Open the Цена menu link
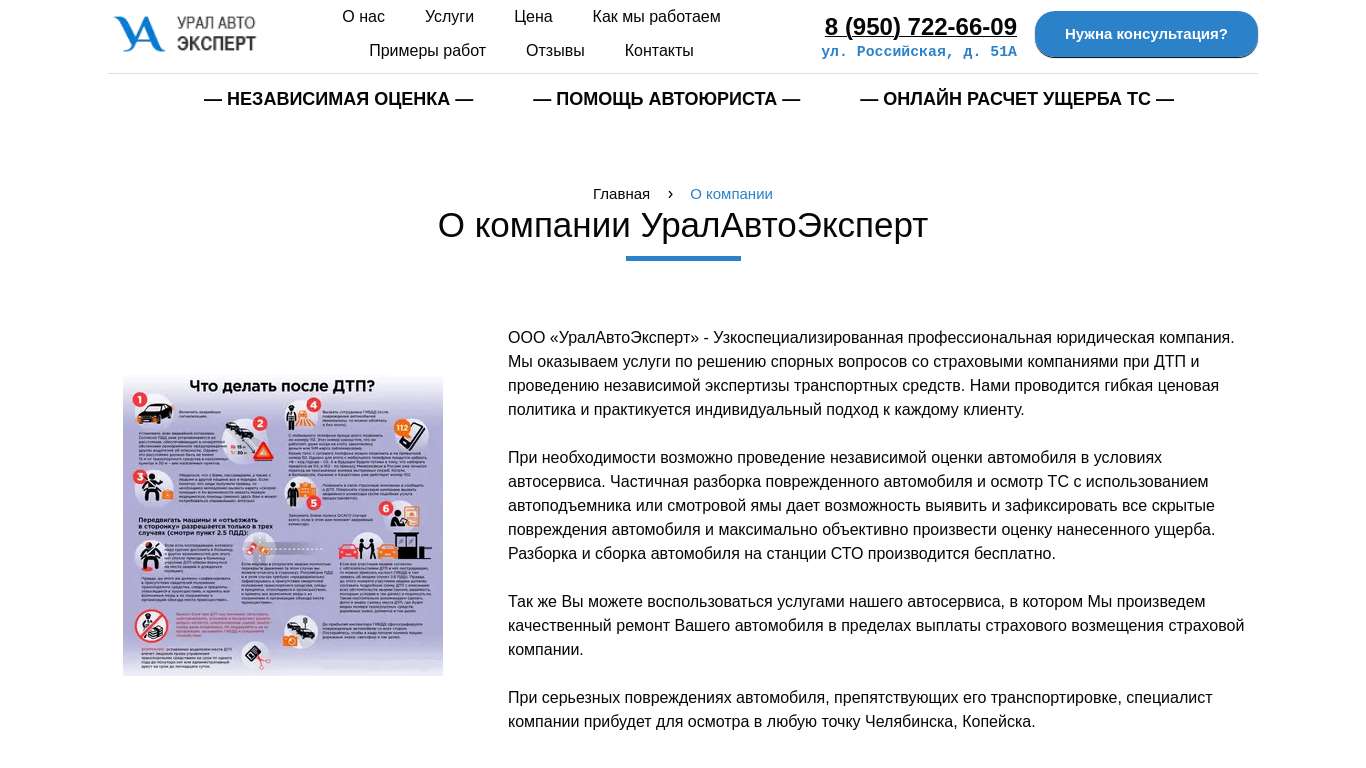 pyautogui.click(x=533, y=17)
